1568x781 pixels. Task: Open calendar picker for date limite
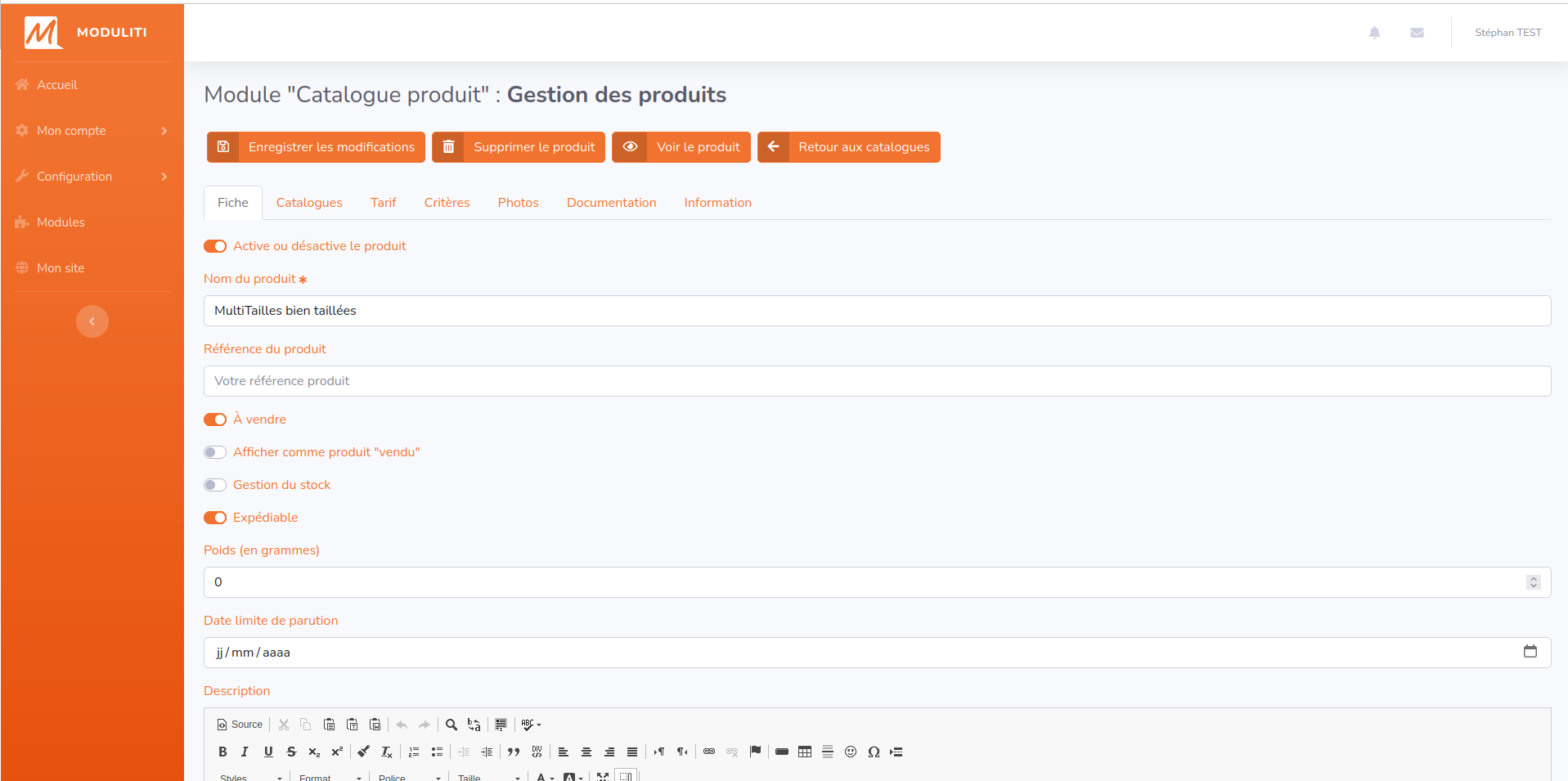[1530, 652]
